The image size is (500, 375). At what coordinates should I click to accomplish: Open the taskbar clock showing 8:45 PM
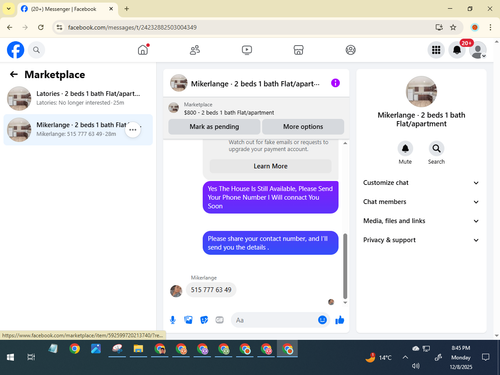point(461,357)
